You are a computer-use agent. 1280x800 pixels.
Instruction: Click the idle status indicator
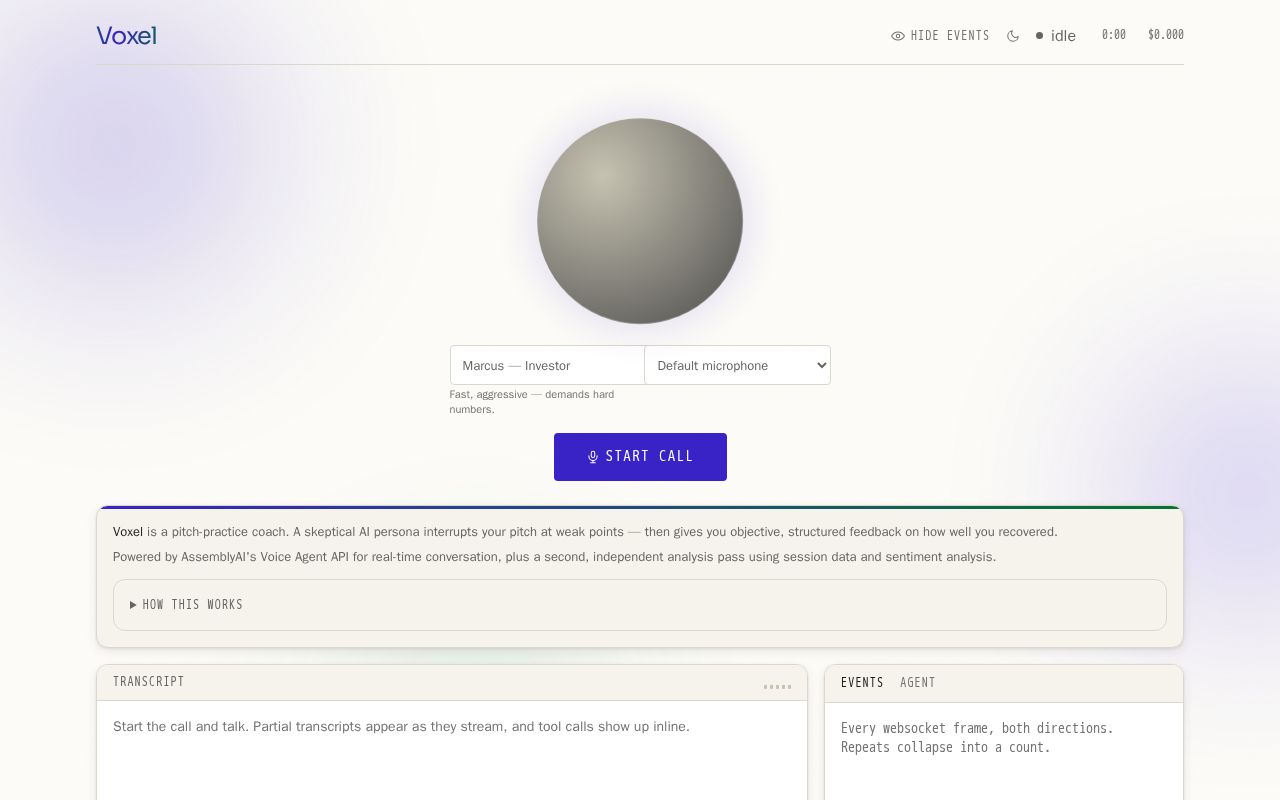(x=1056, y=36)
